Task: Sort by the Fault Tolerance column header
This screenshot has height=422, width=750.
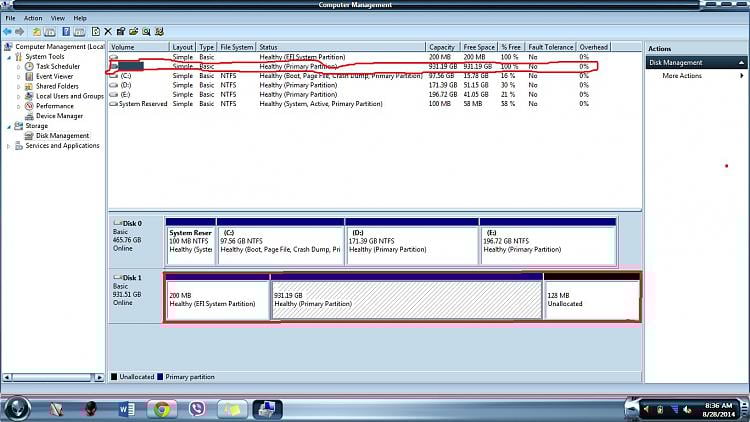Action: point(551,47)
